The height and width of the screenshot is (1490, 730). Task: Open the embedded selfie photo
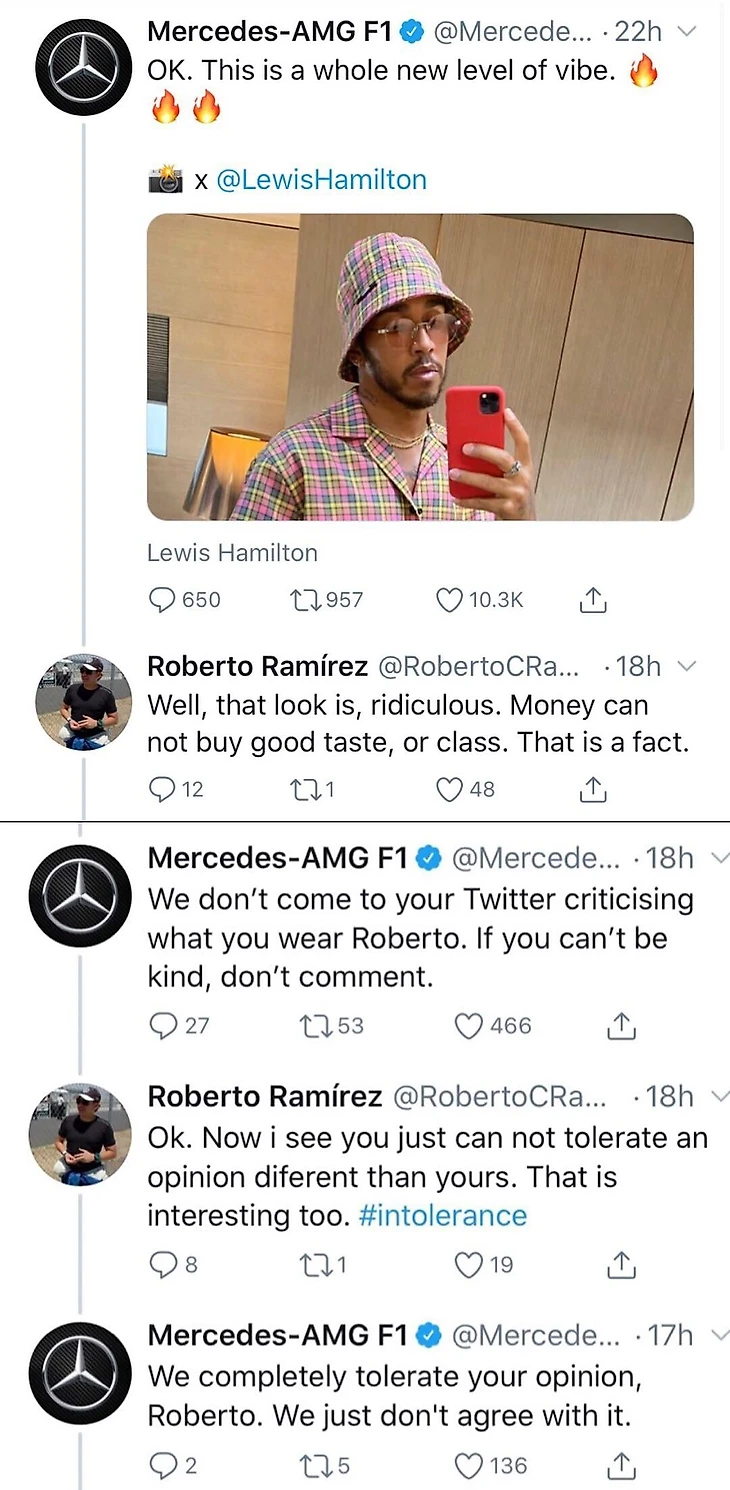[420, 367]
